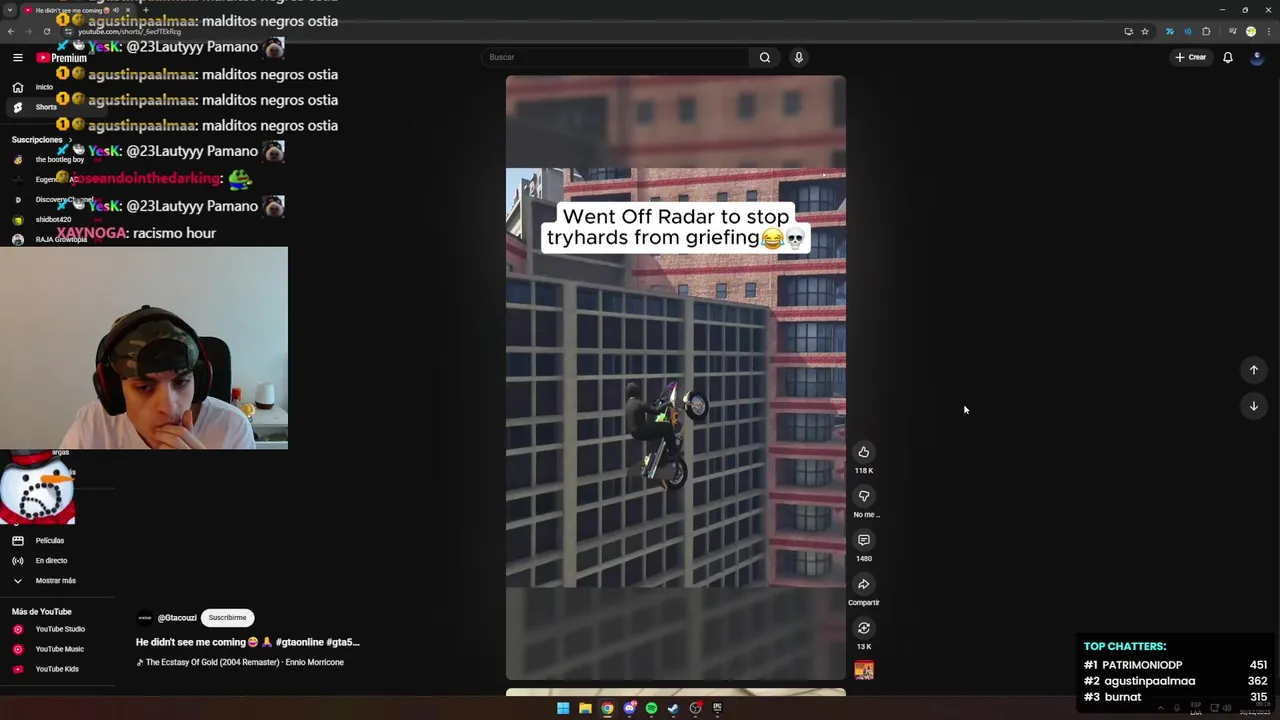
Task: Go to previous Short with up arrow
Action: [1254, 370]
